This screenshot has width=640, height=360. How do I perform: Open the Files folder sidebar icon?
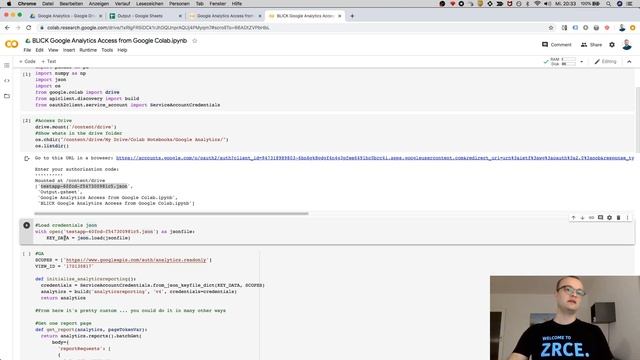click(7, 96)
